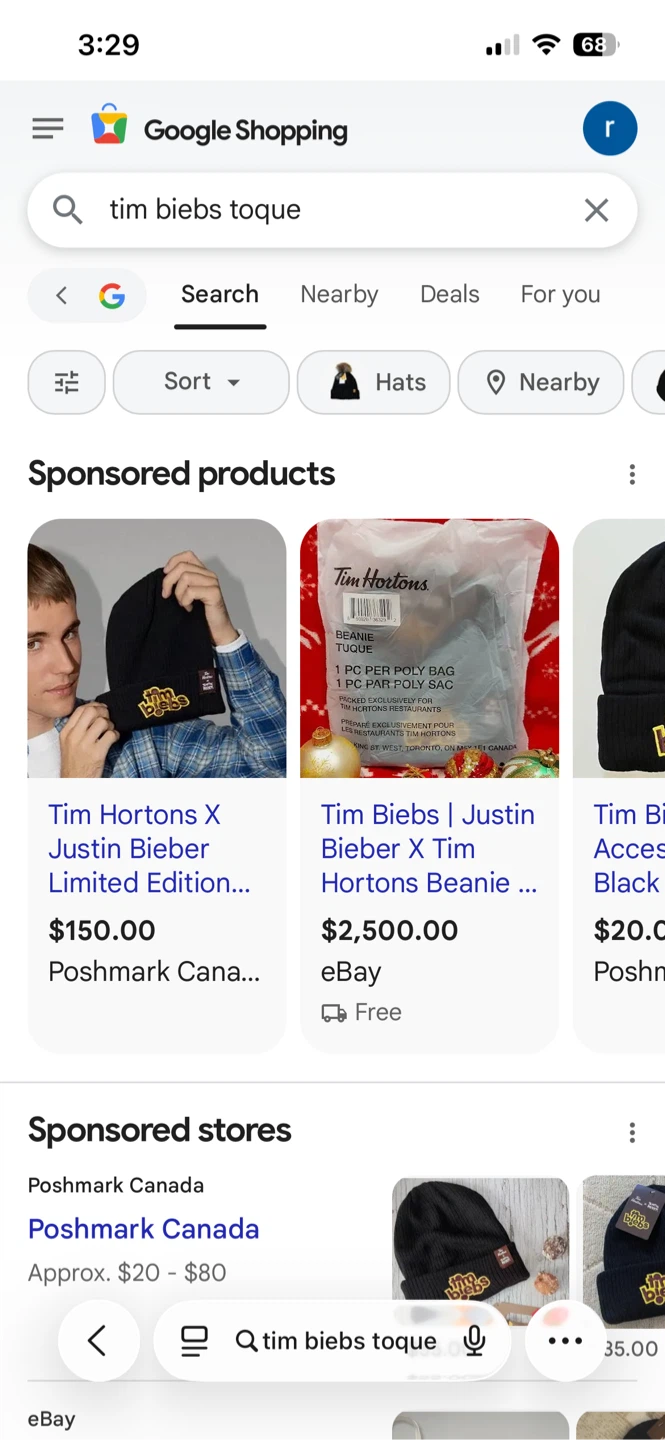Screen dimensions: 665x1440
Task: Tap the screen share icon in bottom bar
Action: point(193,1341)
